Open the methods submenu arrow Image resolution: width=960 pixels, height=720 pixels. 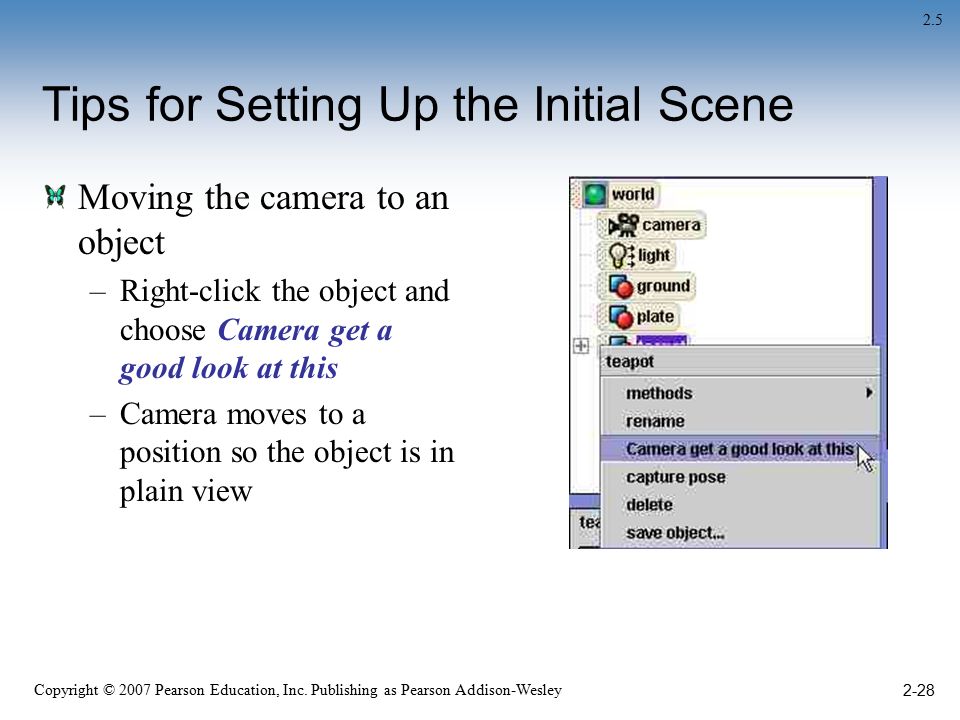point(869,393)
